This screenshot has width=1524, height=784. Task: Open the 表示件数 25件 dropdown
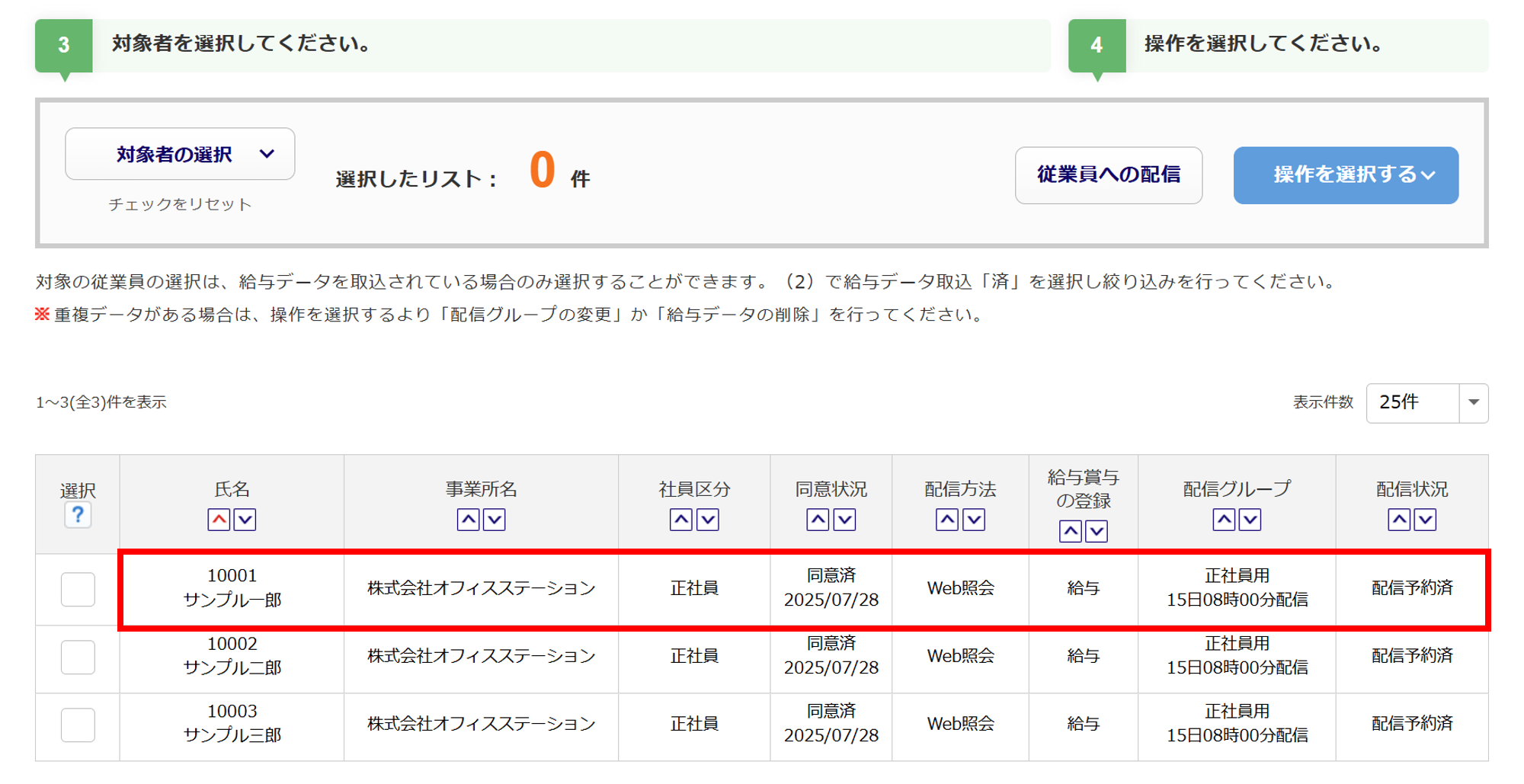click(1426, 402)
